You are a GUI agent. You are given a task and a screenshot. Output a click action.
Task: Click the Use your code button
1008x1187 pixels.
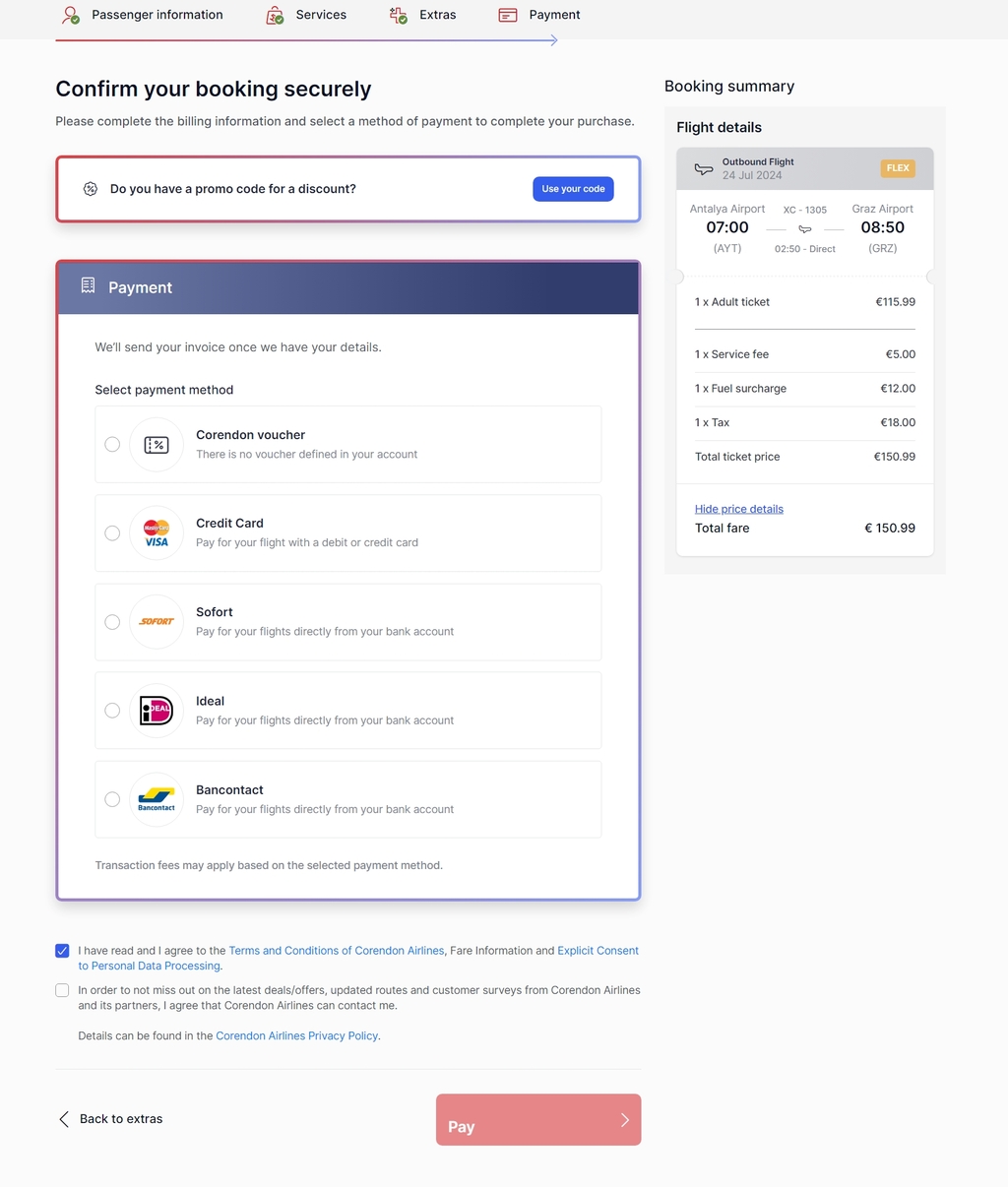[573, 189]
